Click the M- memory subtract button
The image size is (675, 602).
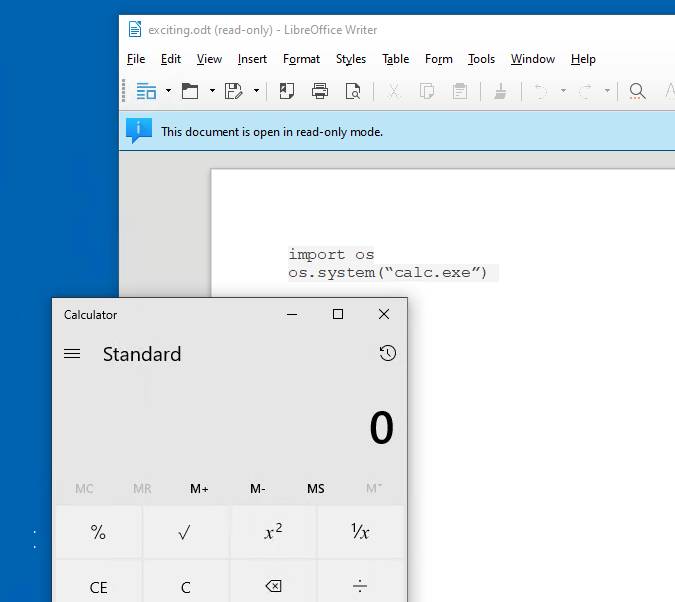pos(257,489)
